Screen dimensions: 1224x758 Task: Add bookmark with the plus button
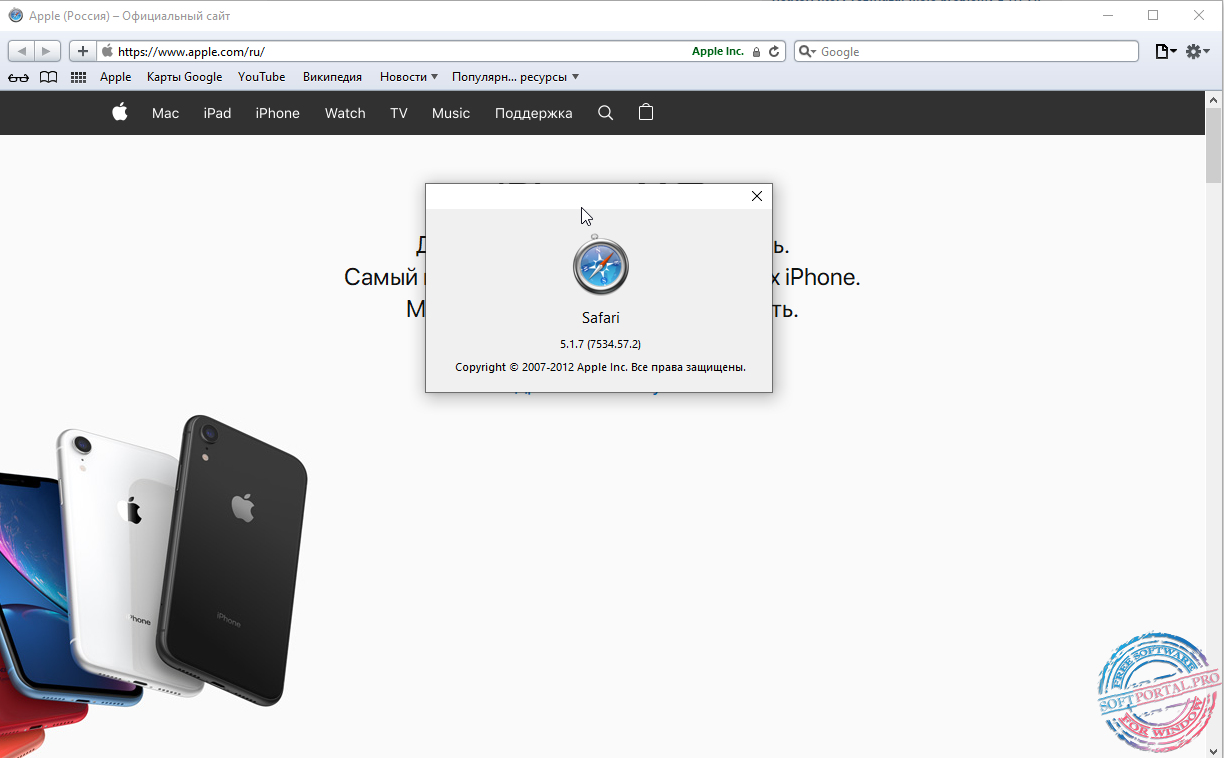[x=83, y=51]
